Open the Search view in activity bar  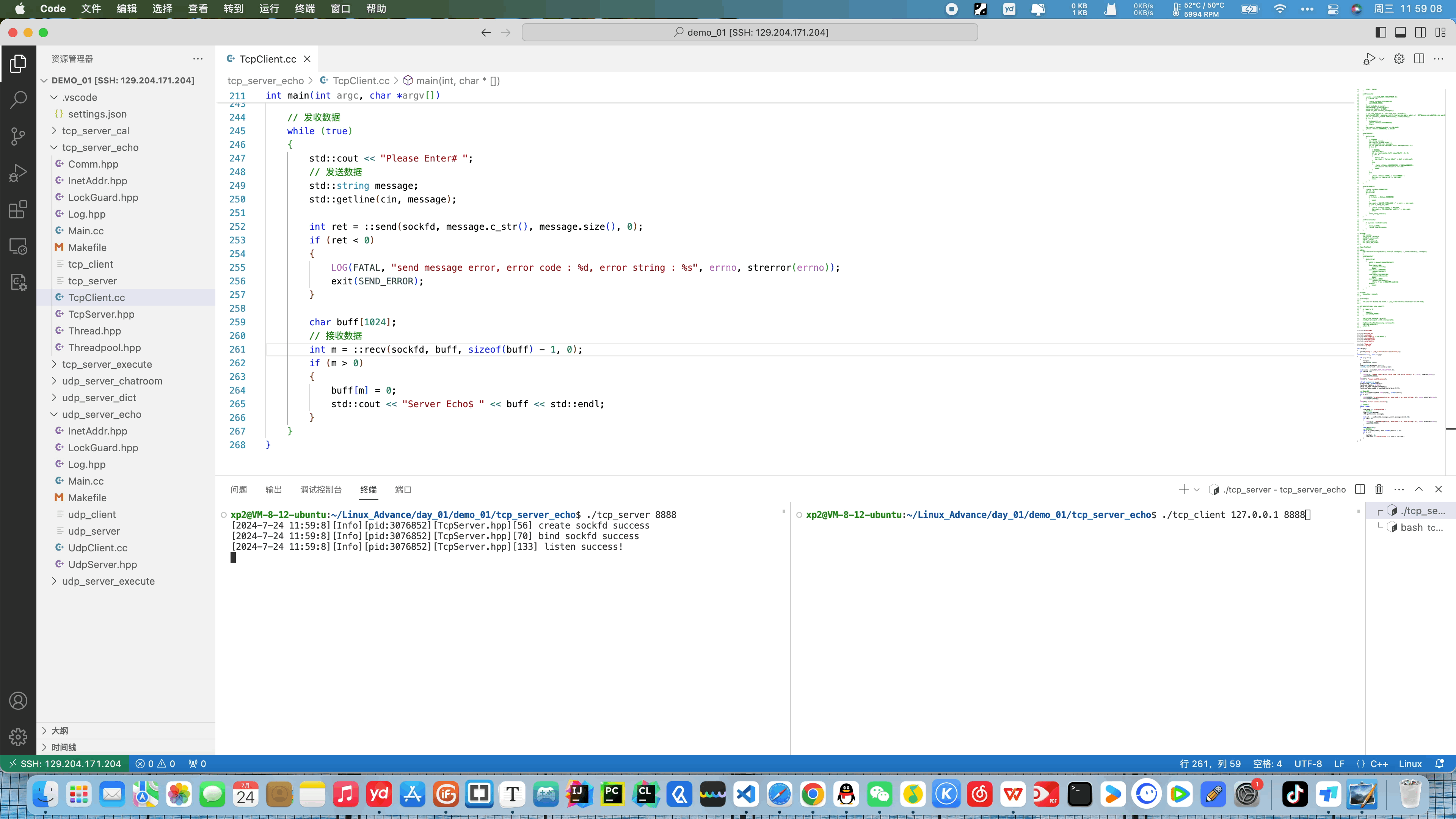18,99
